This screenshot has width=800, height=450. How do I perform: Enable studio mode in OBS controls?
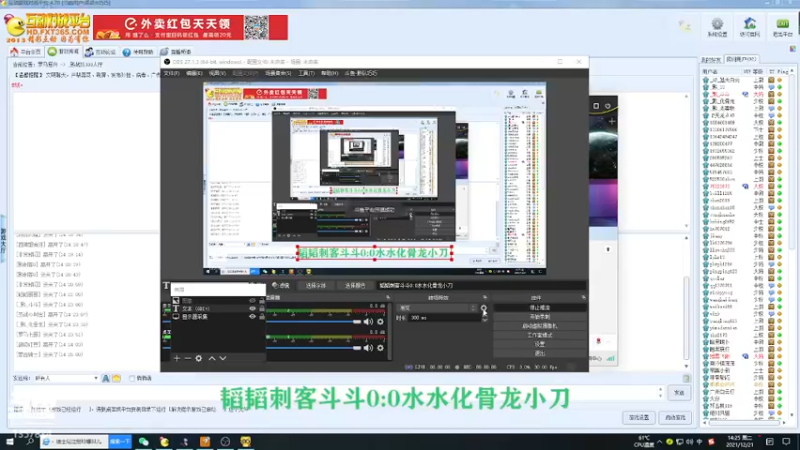[539, 335]
